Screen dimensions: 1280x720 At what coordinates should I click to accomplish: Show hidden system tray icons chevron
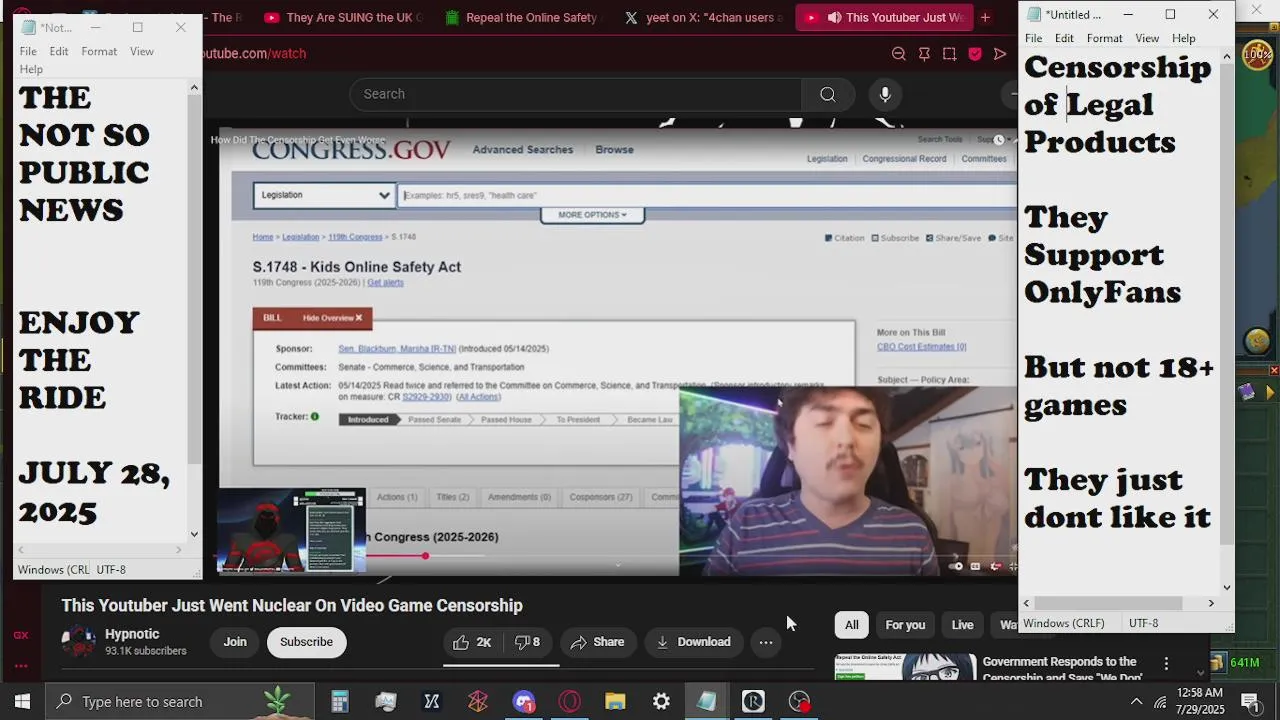click(x=1136, y=702)
